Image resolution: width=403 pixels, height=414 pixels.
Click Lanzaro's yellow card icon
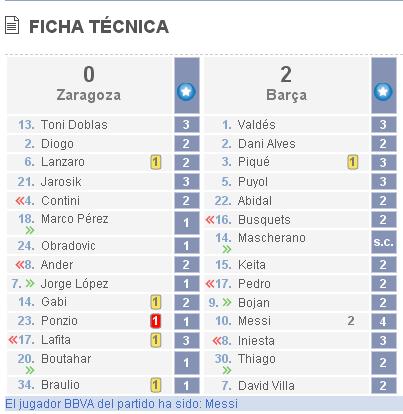coord(155,162)
